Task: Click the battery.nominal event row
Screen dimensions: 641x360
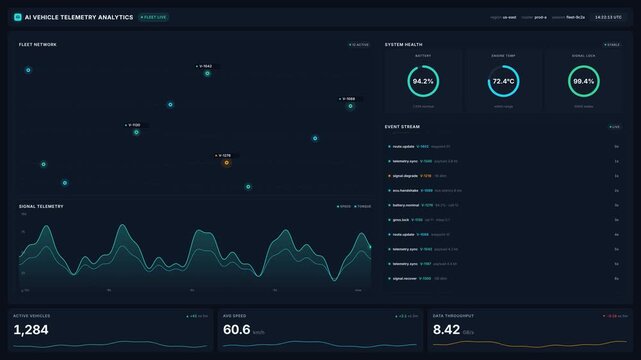Action: click(x=503, y=205)
